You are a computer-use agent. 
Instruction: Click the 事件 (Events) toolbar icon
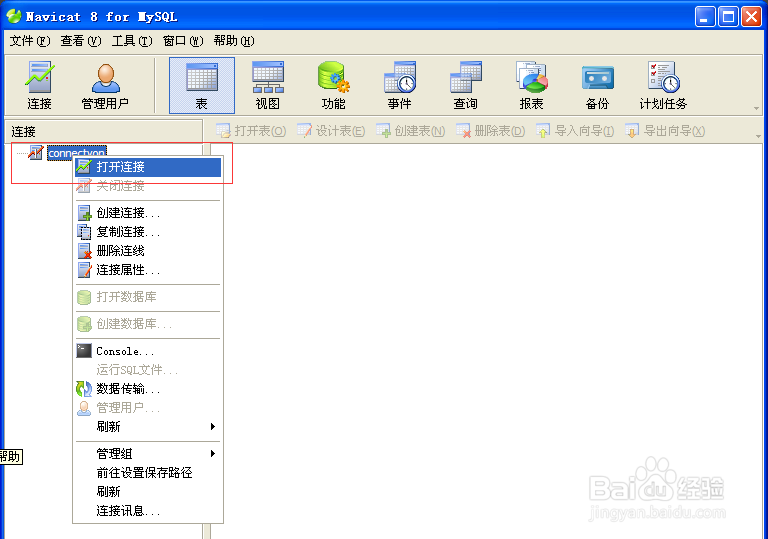pos(400,86)
